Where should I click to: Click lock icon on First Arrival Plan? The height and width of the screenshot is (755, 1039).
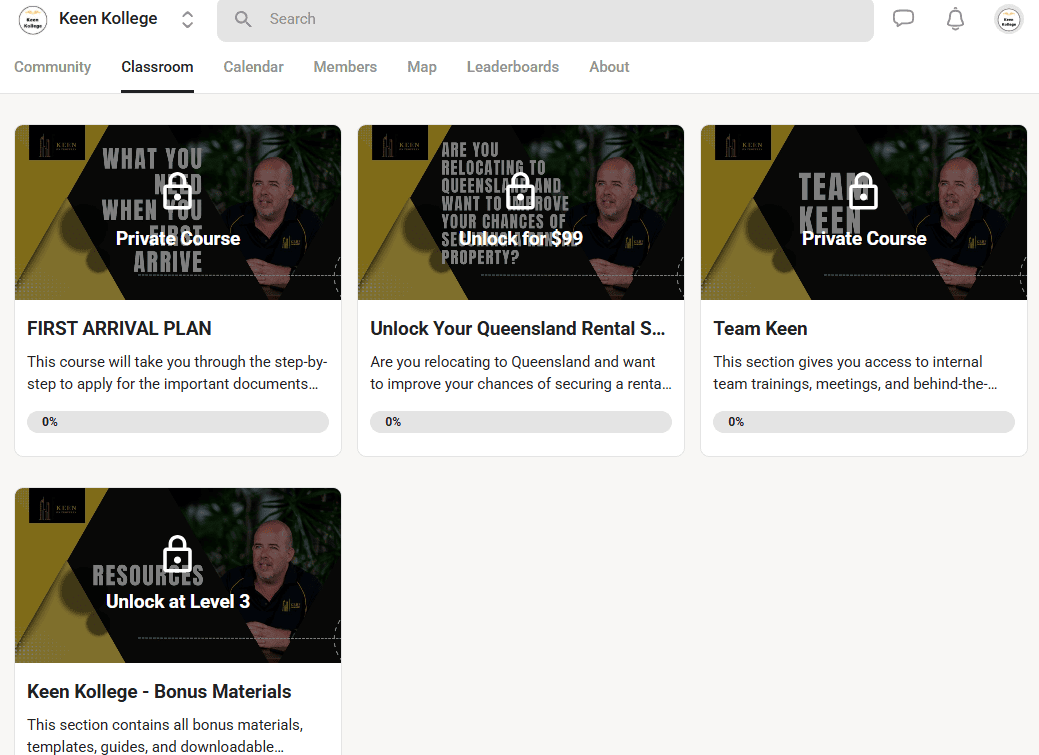pos(178,190)
